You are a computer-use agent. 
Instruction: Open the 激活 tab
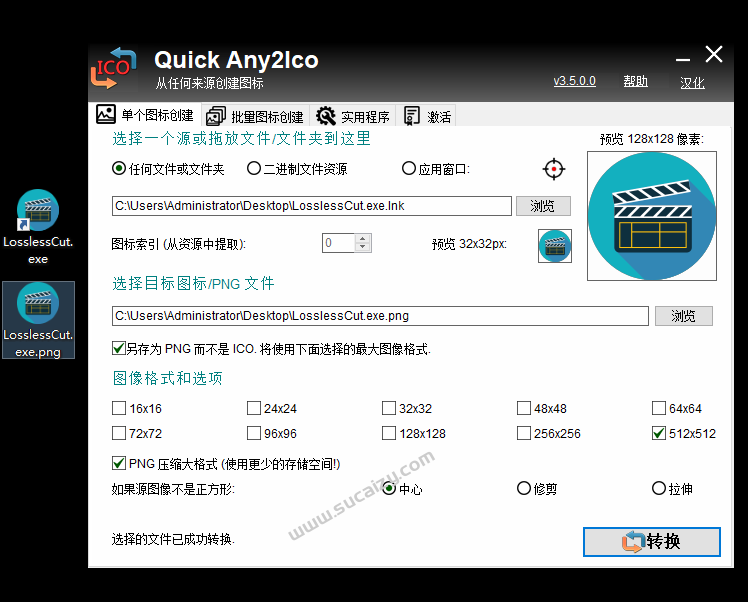coord(427,116)
